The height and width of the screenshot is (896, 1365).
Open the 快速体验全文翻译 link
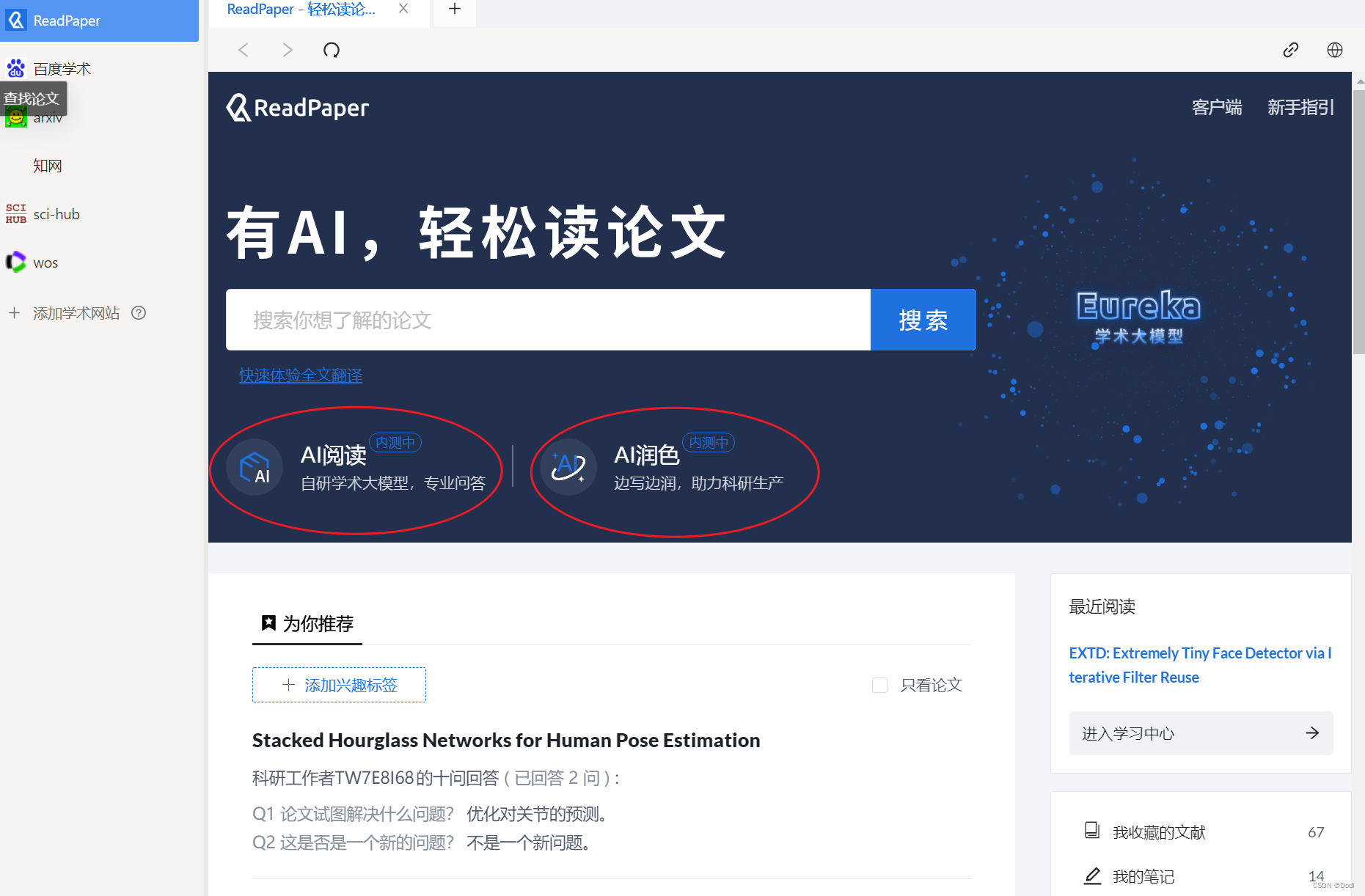301,375
